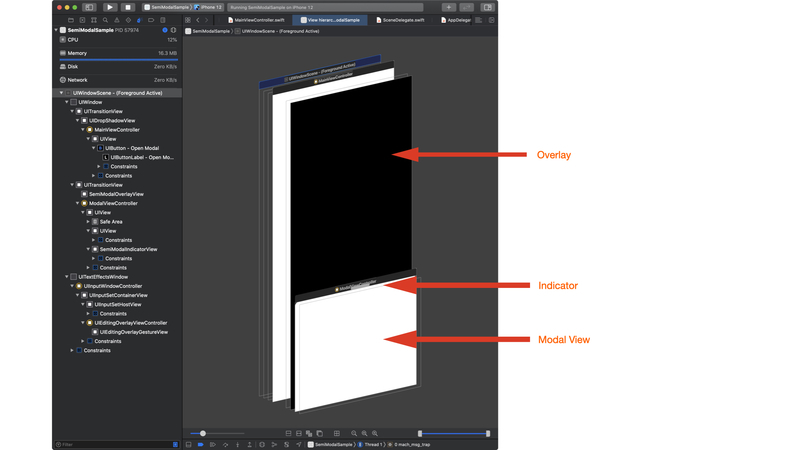The image size is (800, 450).
Task: Toggle show constraints button
Action: point(299,433)
